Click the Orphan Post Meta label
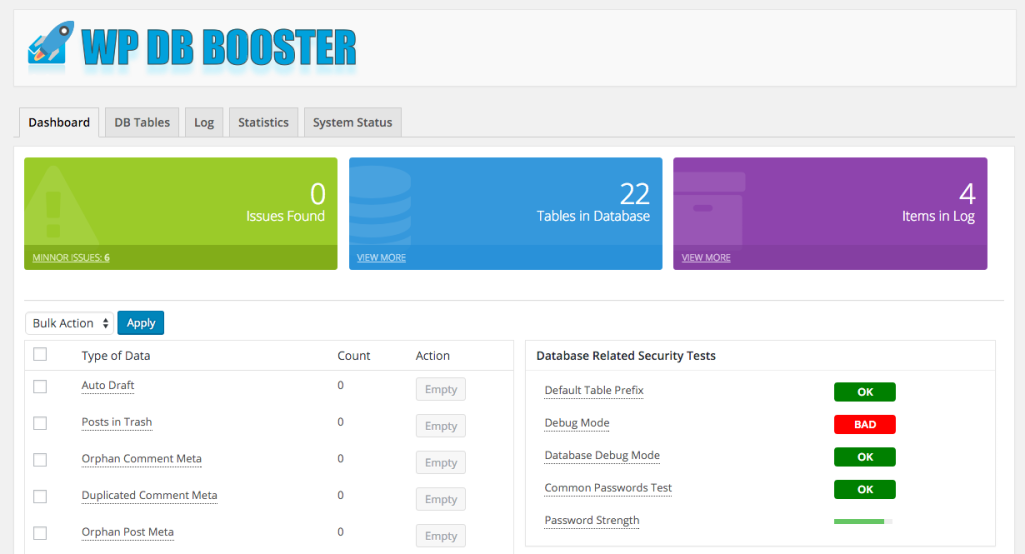1025x554 pixels. click(127, 532)
